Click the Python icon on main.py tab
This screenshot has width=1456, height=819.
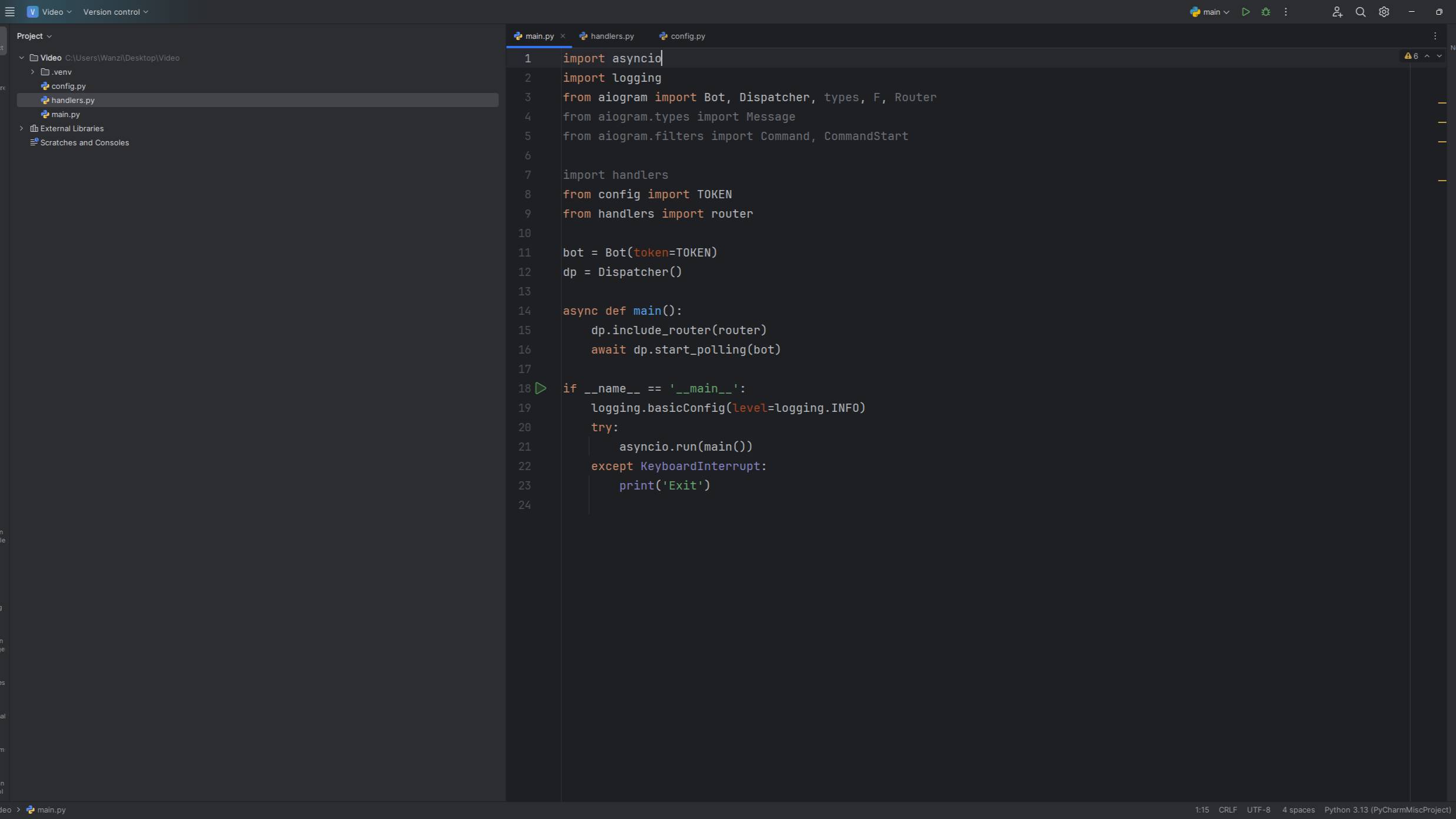[518, 36]
